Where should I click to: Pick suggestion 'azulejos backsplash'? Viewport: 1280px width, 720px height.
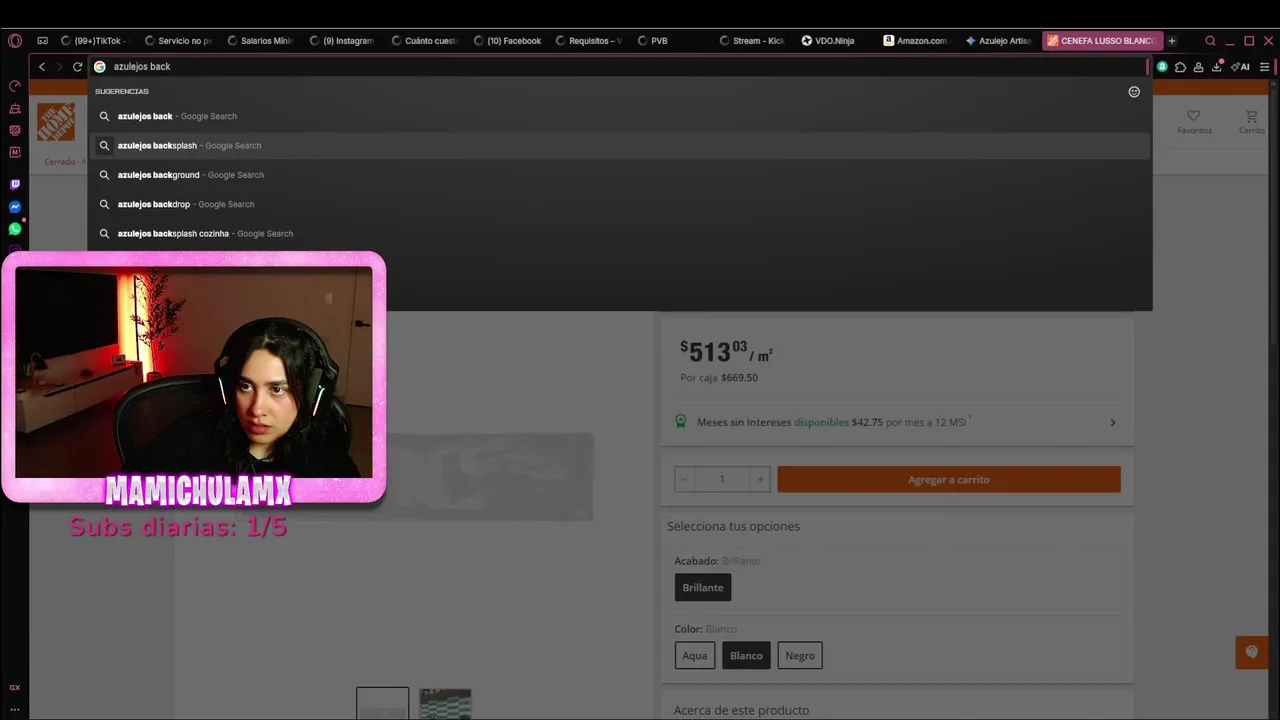pos(620,146)
